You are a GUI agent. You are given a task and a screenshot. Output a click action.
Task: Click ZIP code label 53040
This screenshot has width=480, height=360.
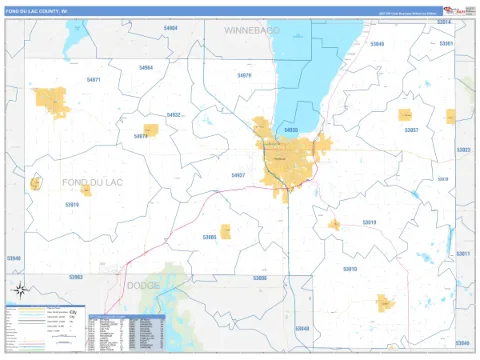click(x=463, y=343)
